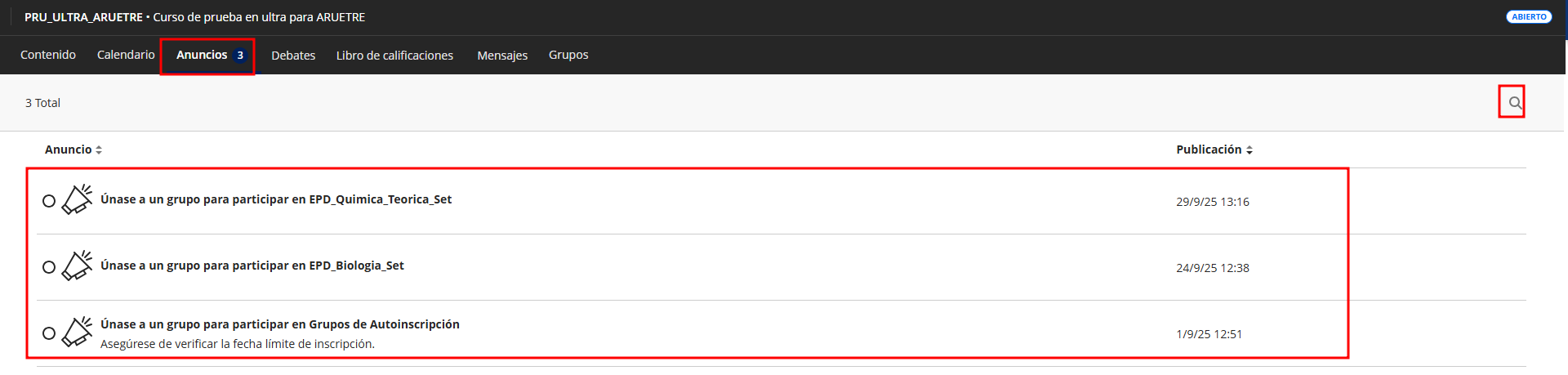Open announcement title EPD_Biologia_Set
1568x375 pixels.
point(252,266)
